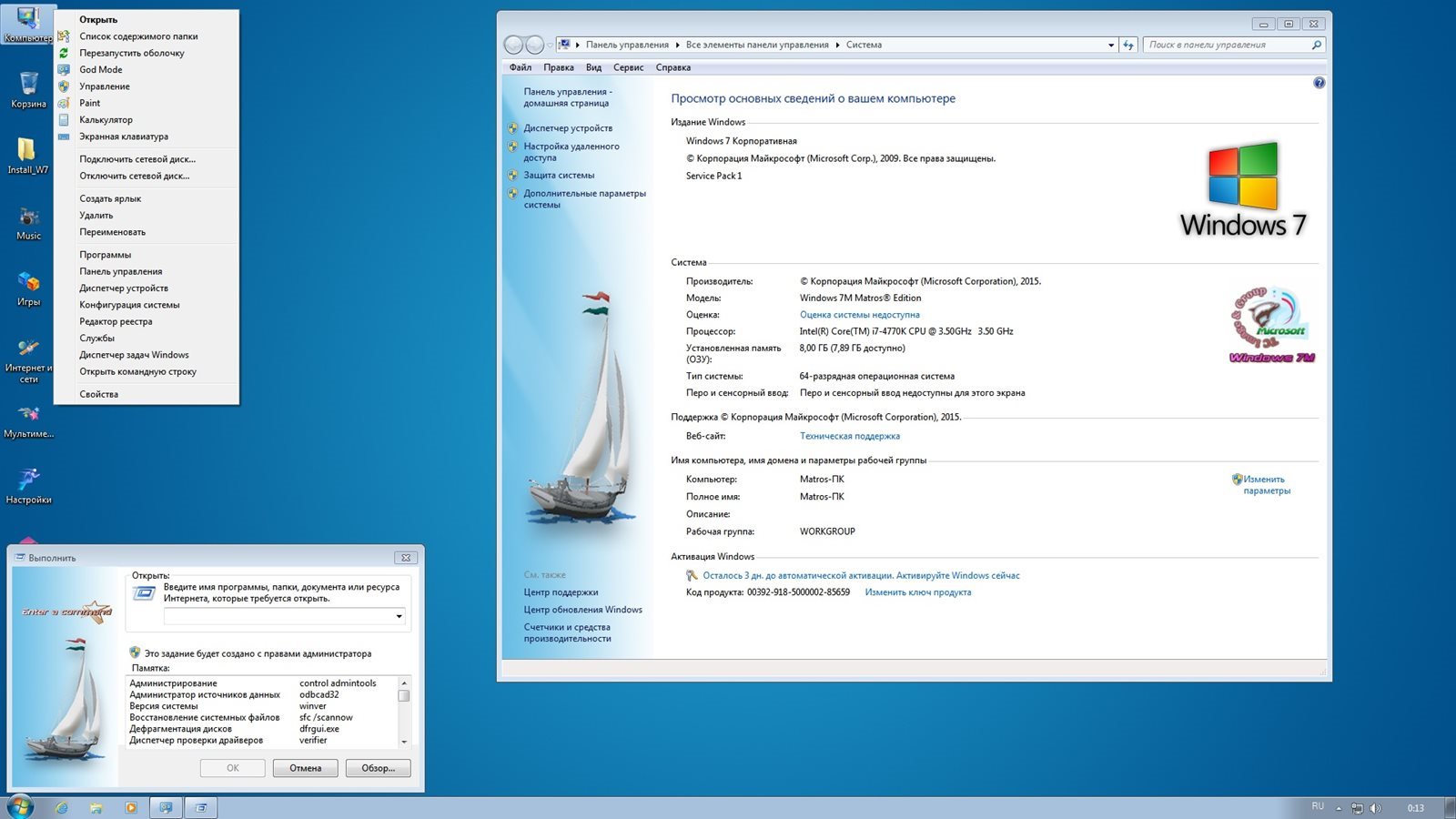Click the search magnifier in the Control Panel search box
This screenshot has width=1456, height=819.
[1316, 45]
